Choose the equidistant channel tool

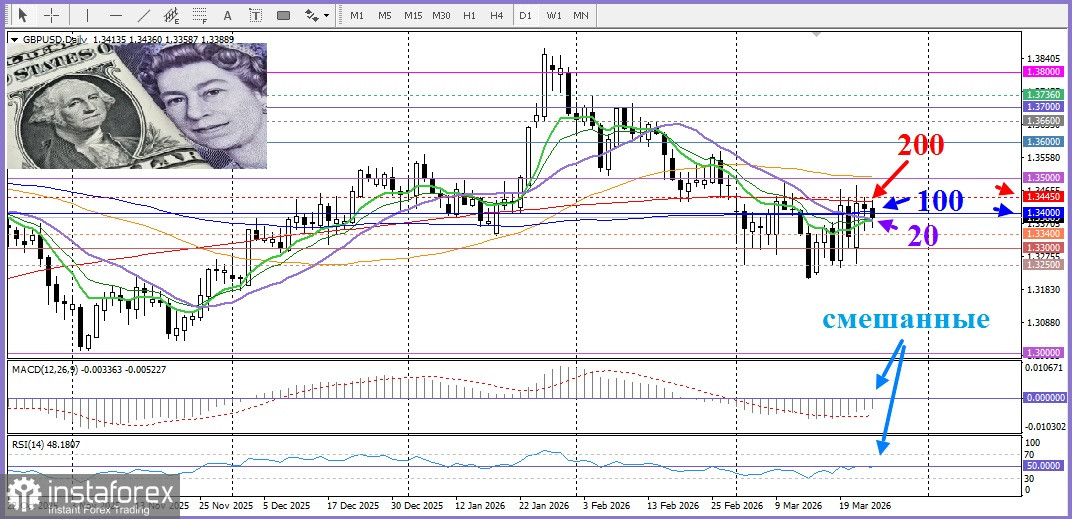pyautogui.click(x=172, y=15)
